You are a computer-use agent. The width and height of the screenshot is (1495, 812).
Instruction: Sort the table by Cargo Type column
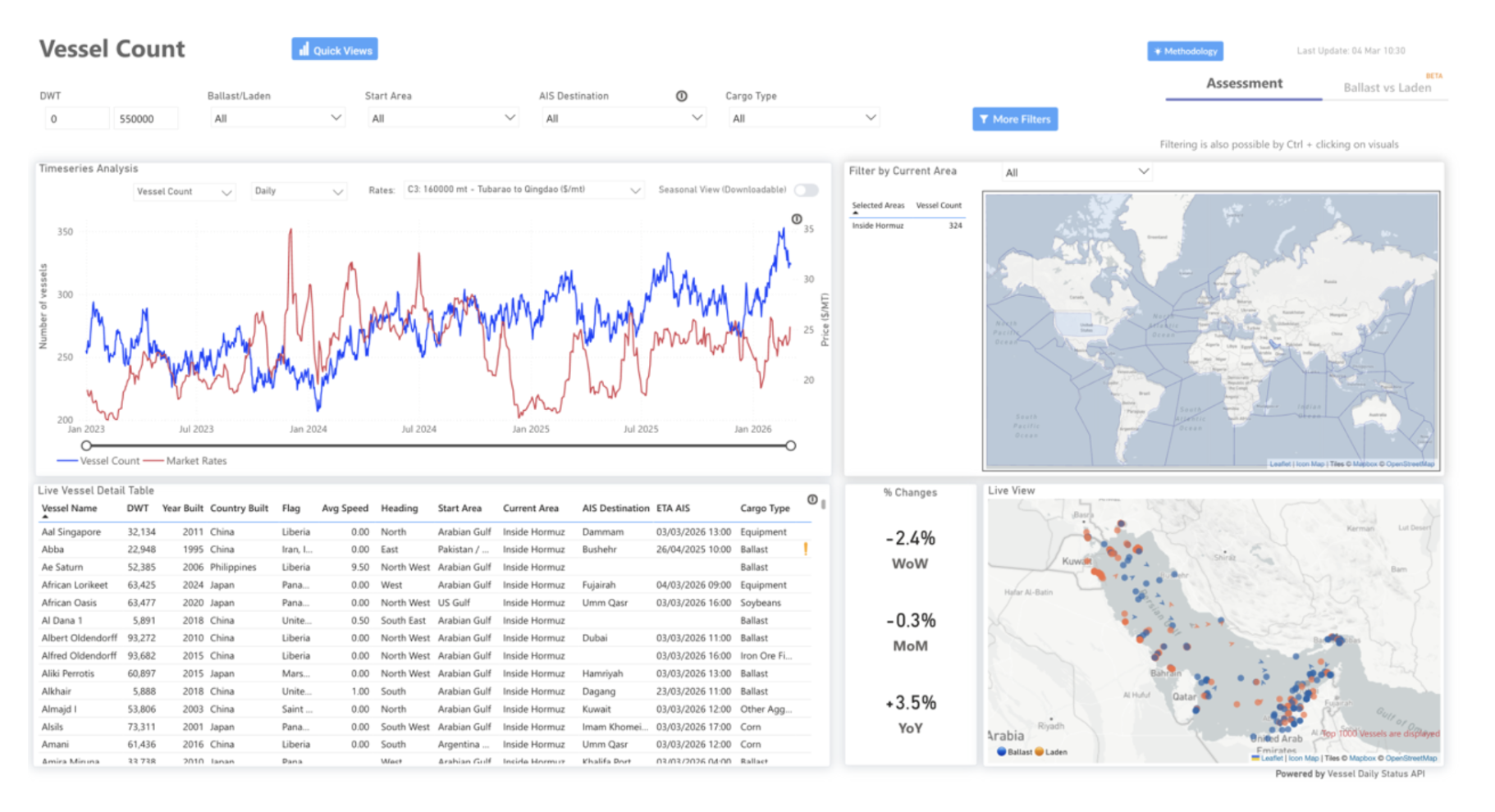[x=765, y=509]
